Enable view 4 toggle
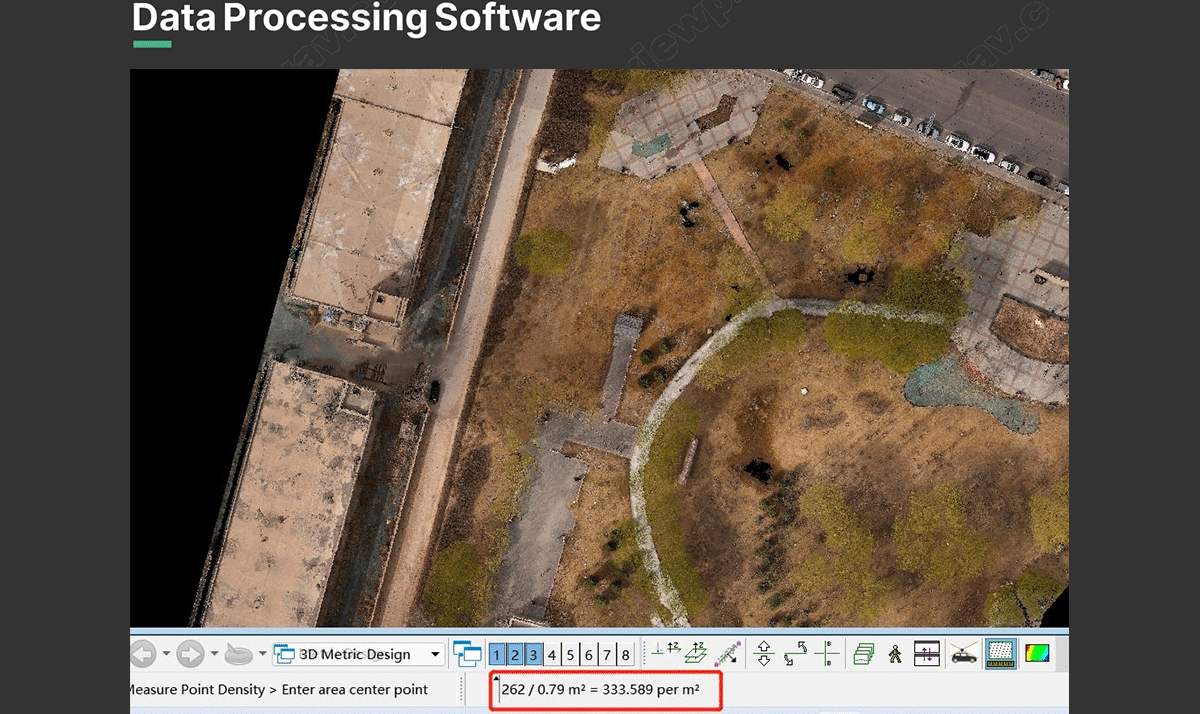Image resolution: width=1200 pixels, height=714 pixels. [x=552, y=655]
